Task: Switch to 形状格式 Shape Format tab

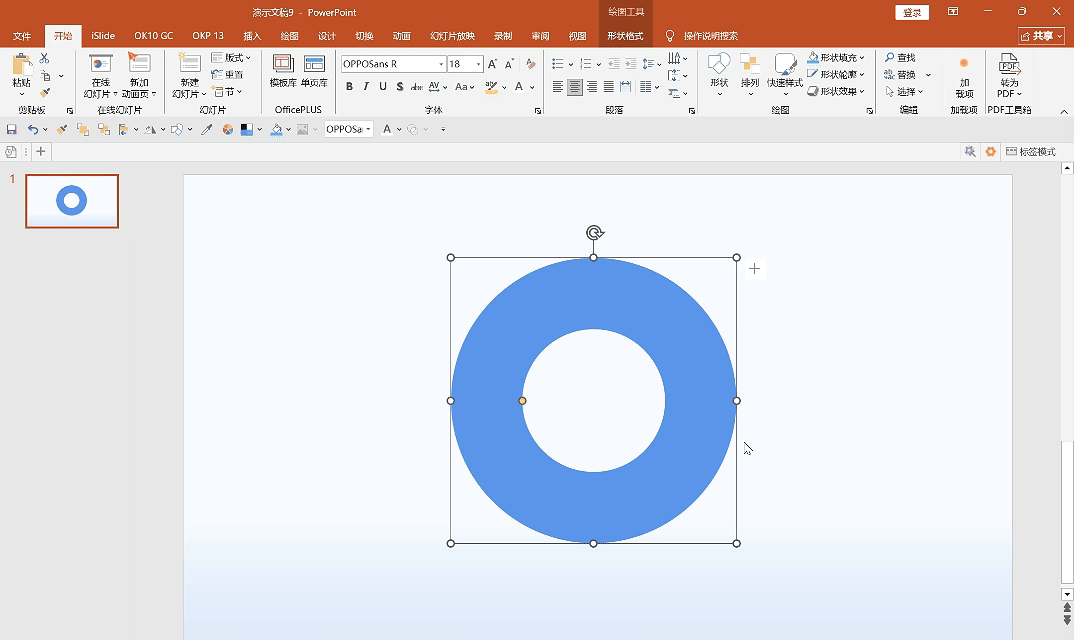Action: [625, 36]
